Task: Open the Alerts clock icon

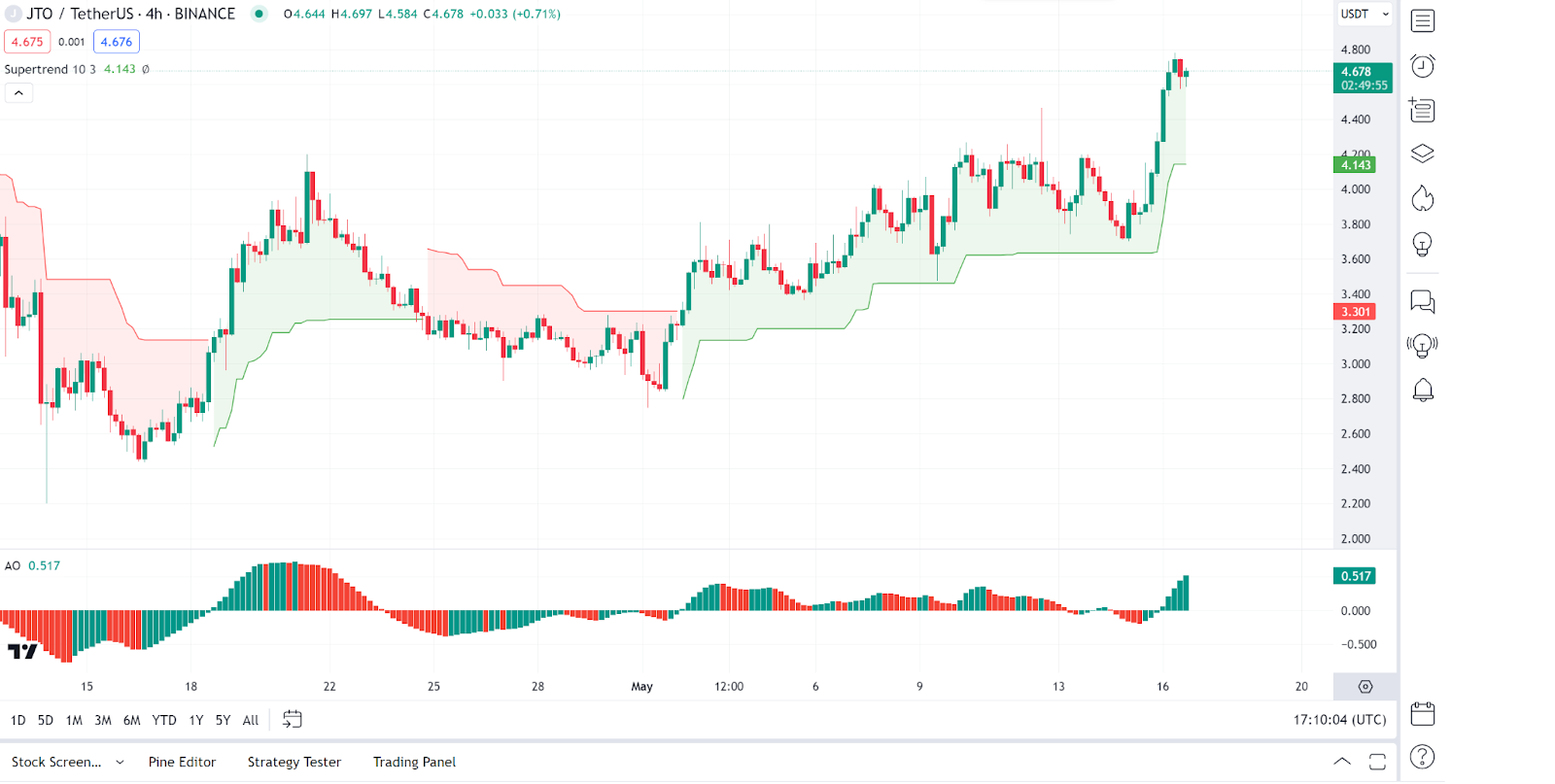Action: pyautogui.click(x=1423, y=65)
